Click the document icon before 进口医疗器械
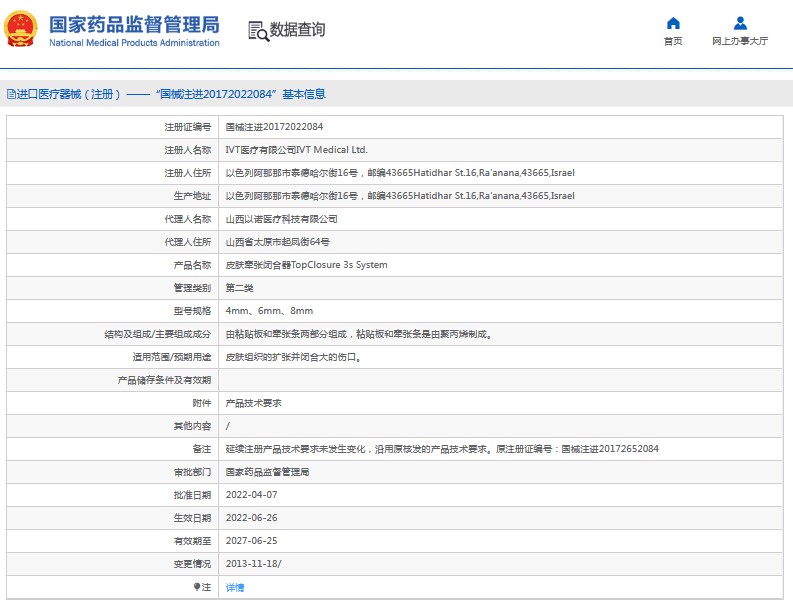Image resolution: width=793 pixels, height=606 pixels. pos(11,94)
